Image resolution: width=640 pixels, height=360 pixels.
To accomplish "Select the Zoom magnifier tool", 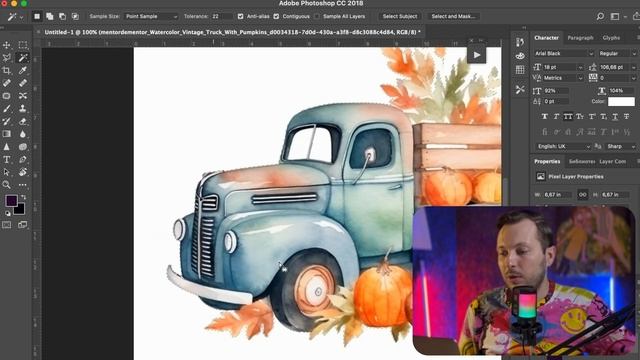I will point(7,185).
